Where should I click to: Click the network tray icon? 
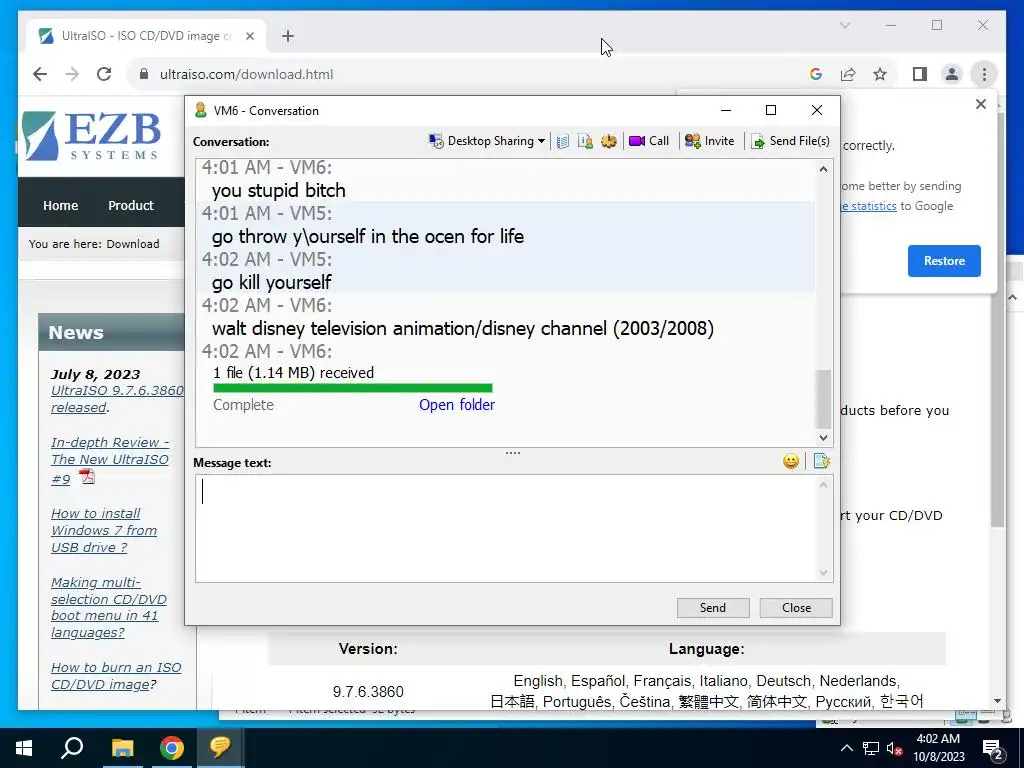tap(871, 748)
